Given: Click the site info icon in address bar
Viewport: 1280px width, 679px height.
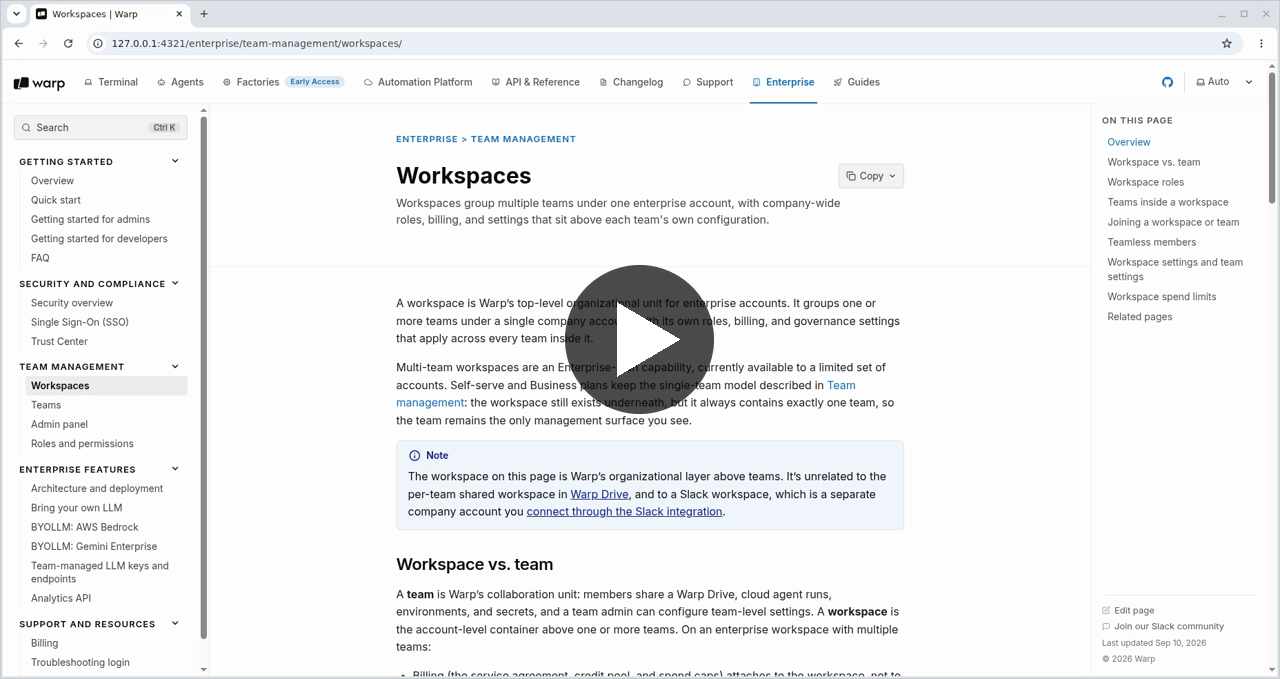Looking at the screenshot, I should (x=98, y=44).
